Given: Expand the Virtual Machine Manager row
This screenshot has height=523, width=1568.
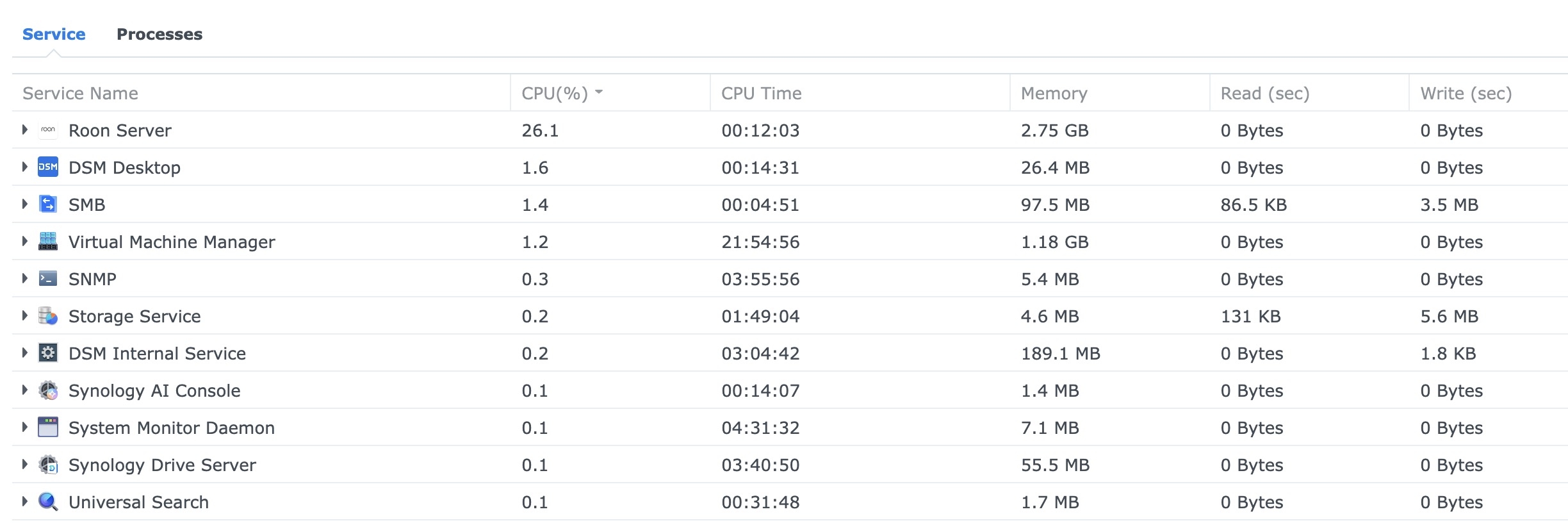Looking at the screenshot, I should coord(25,242).
